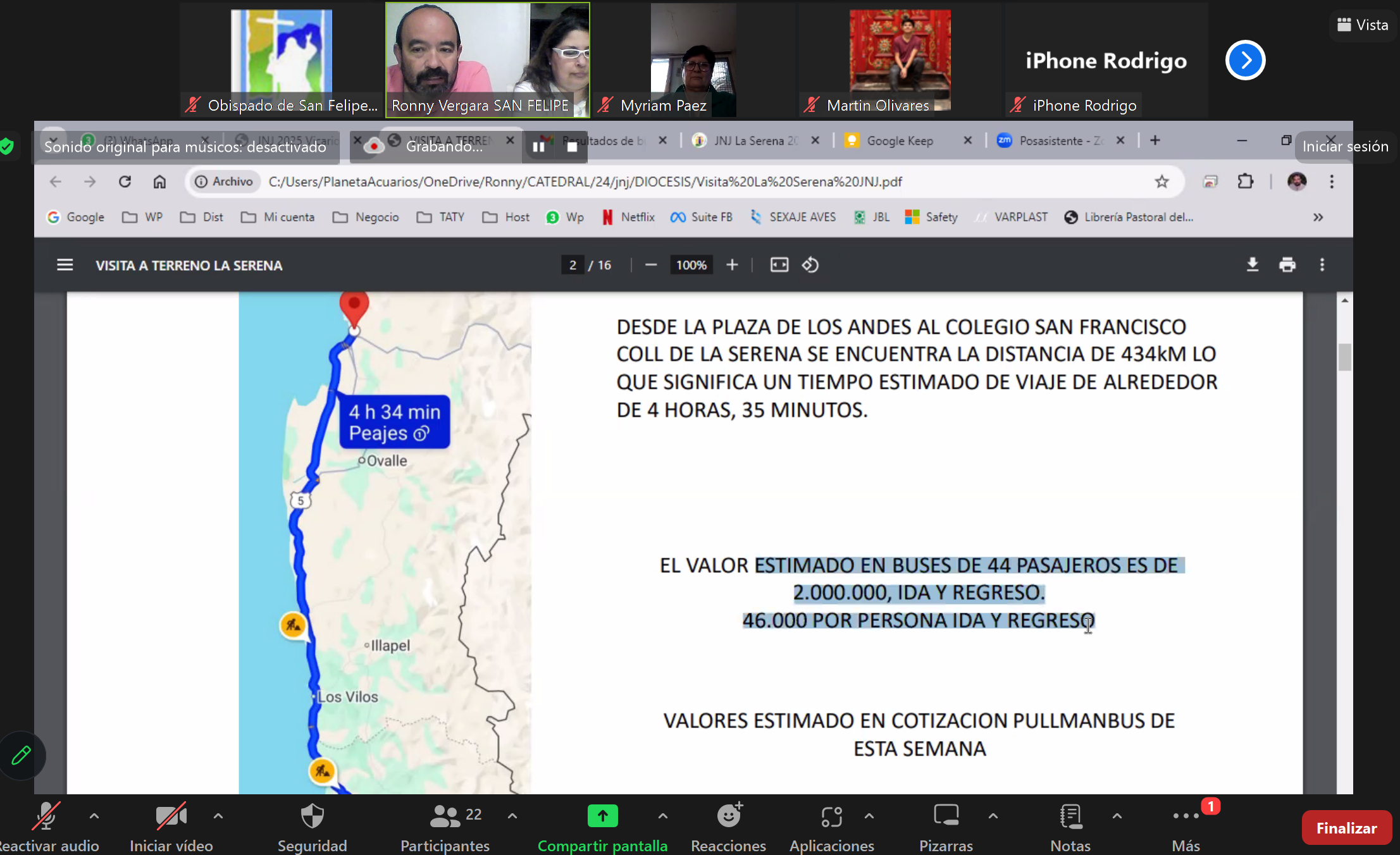The width and height of the screenshot is (1400, 855).
Task: Bookmark this page with star icon
Action: tap(1162, 182)
